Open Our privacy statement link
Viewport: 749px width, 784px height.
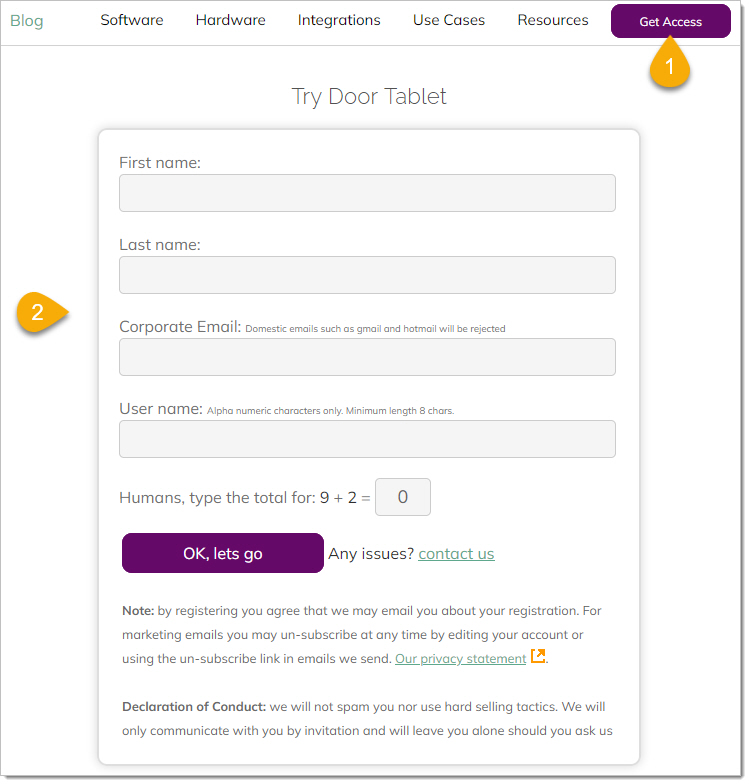tap(460, 659)
